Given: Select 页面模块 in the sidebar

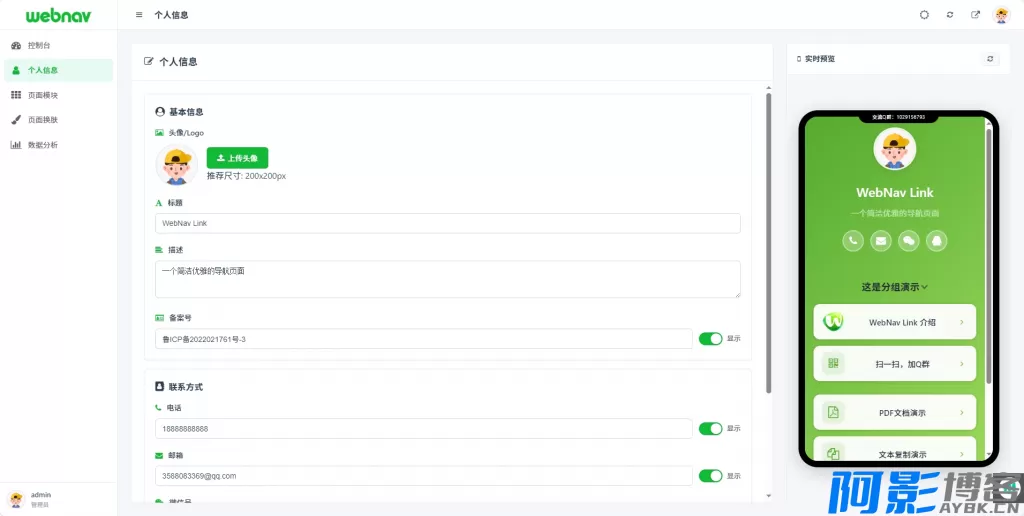Looking at the screenshot, I should pyautogui.click(x=43, y=95).
